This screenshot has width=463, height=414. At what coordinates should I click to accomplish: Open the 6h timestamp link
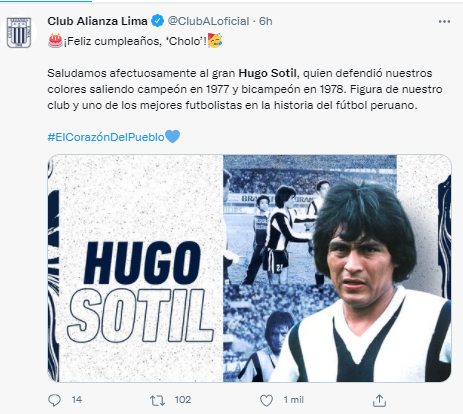266,21
